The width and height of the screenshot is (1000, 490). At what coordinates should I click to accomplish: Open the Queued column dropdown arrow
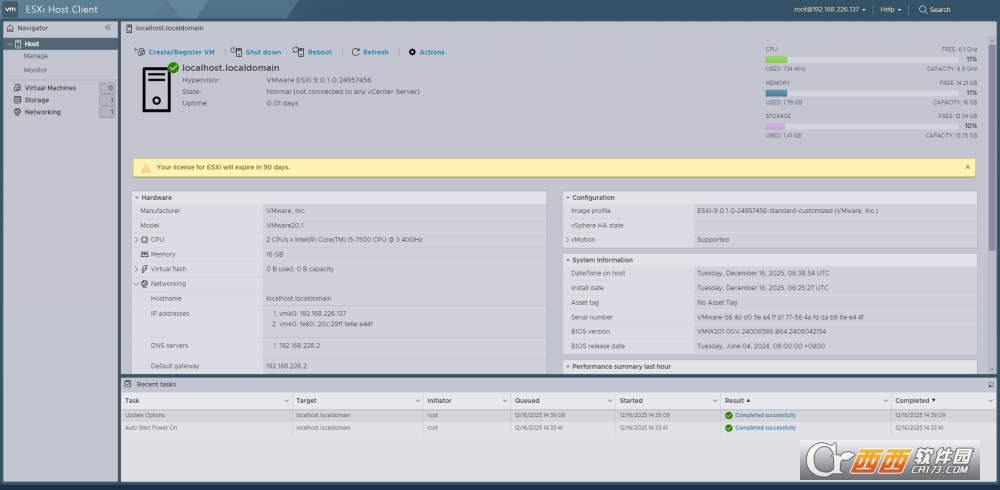pyautogui.click(x=610, y=401)
